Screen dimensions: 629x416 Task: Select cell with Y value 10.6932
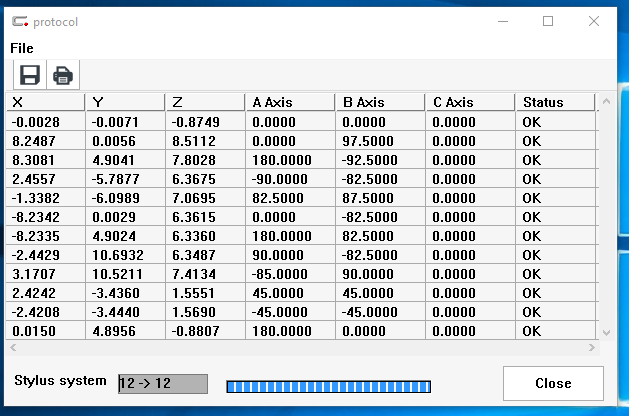(x=125, y=255)
